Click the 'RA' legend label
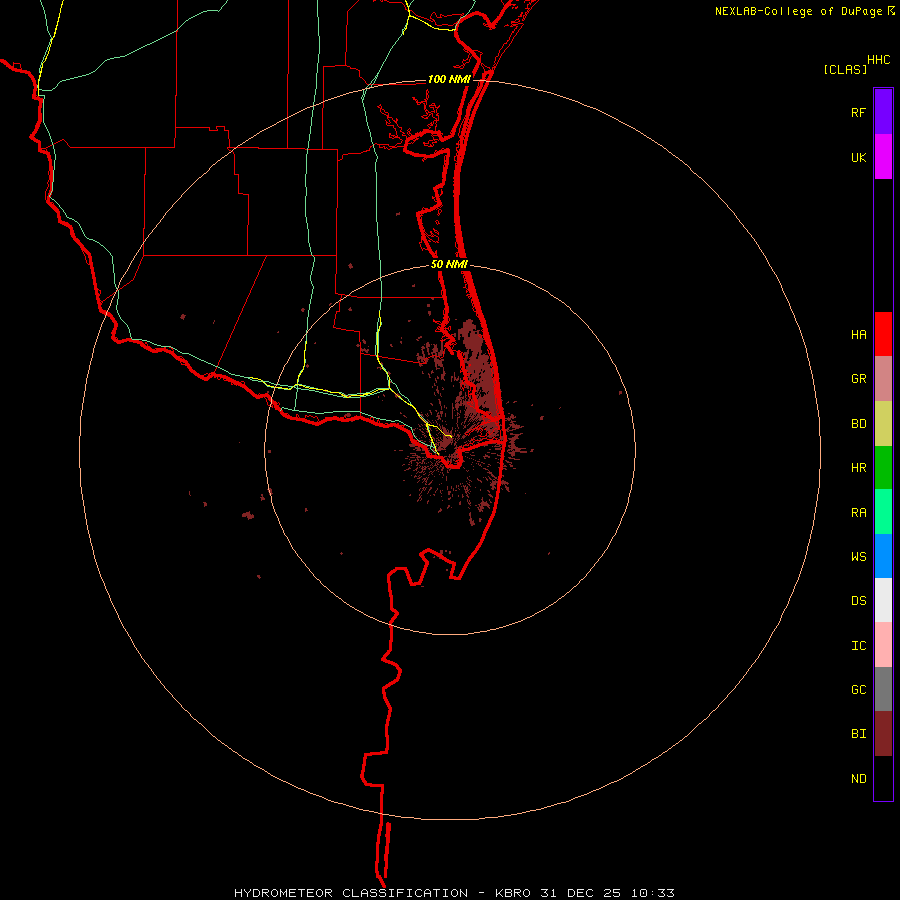The width and height of the screenshot is (900, 900). click(858, 513)
